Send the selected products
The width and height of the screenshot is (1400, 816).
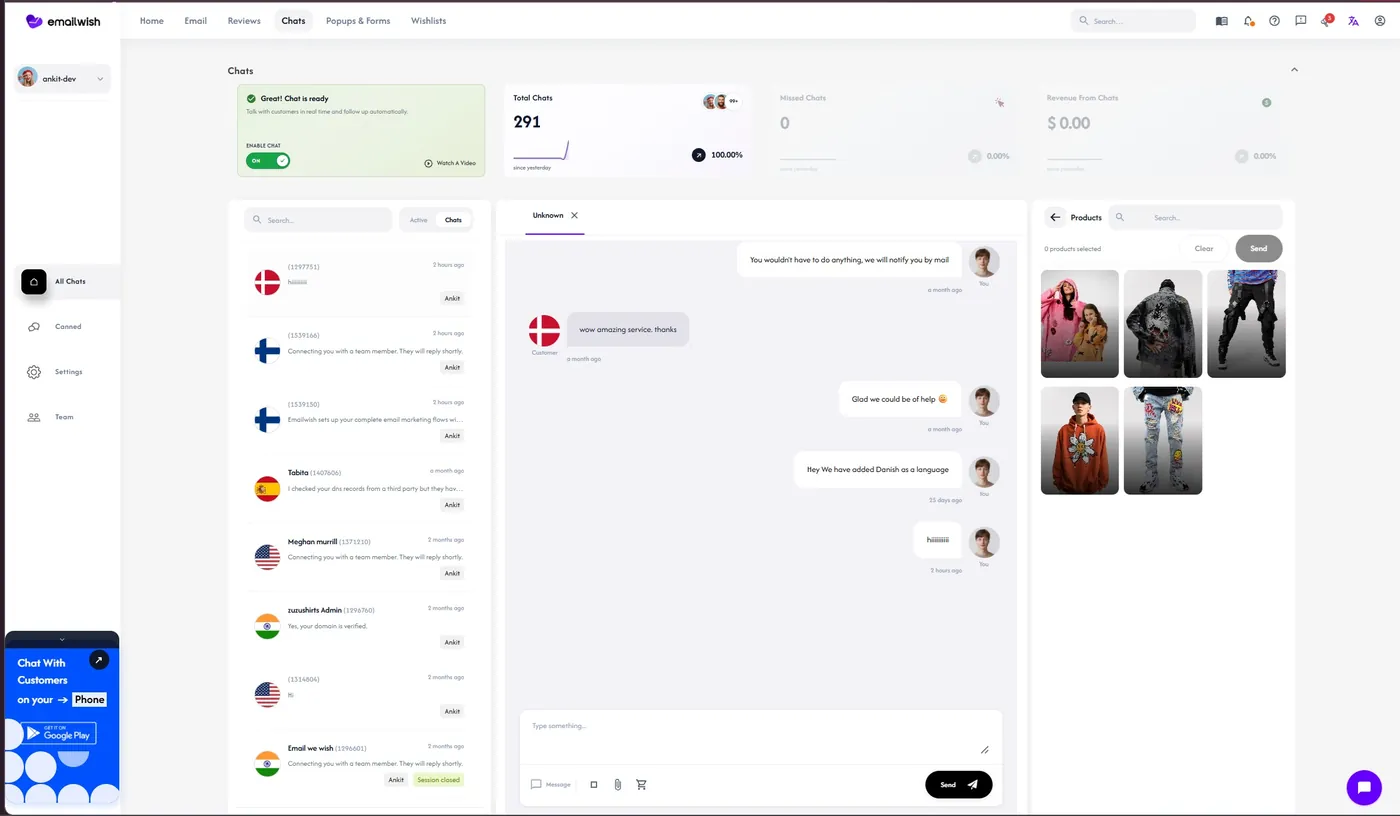click(x=1259, y=248)
